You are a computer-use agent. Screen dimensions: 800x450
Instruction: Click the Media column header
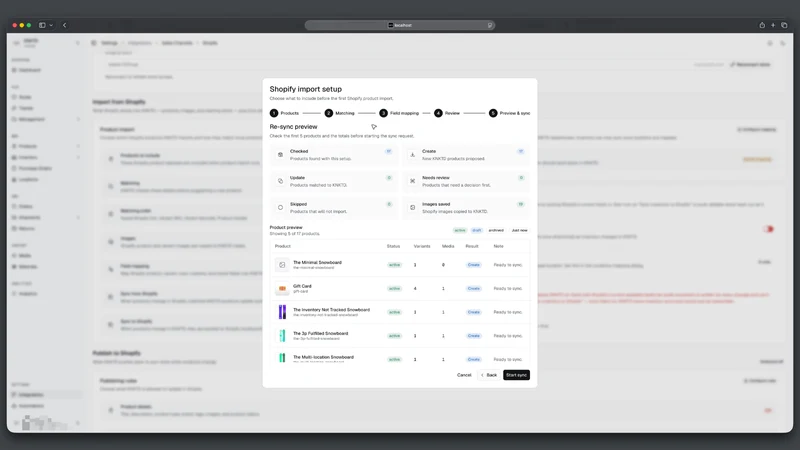point(448,246)
